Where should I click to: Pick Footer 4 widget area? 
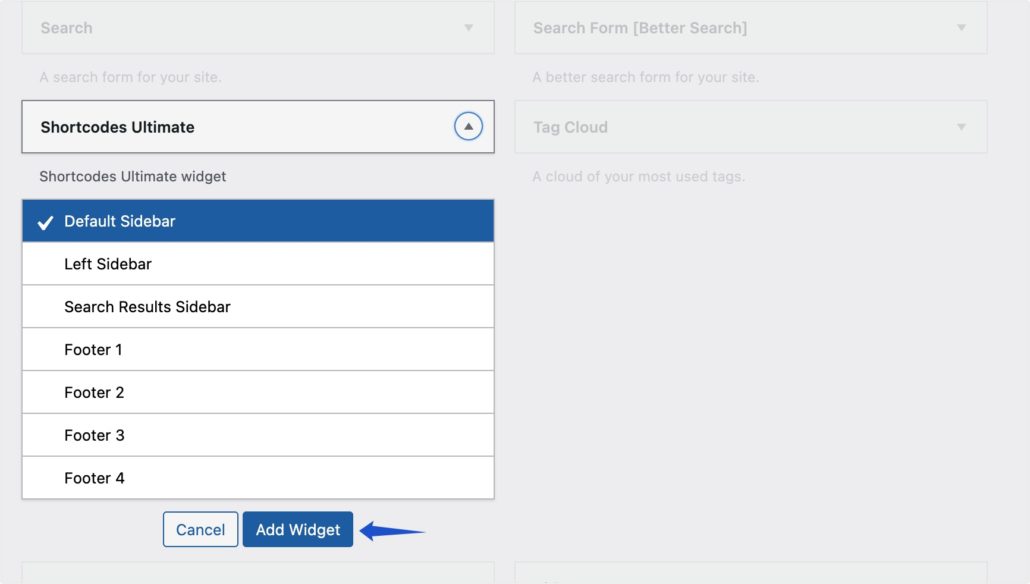point(94,479)
